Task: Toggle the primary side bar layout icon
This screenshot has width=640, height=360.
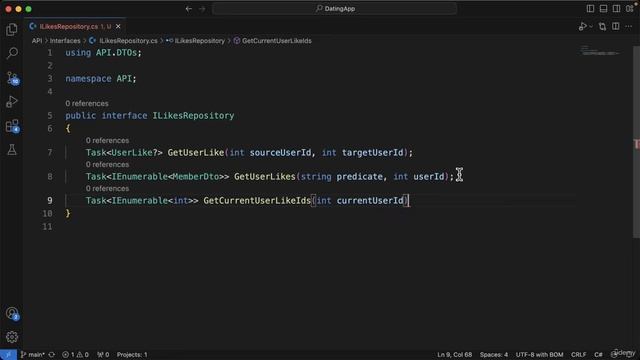Action: point(590,9)
